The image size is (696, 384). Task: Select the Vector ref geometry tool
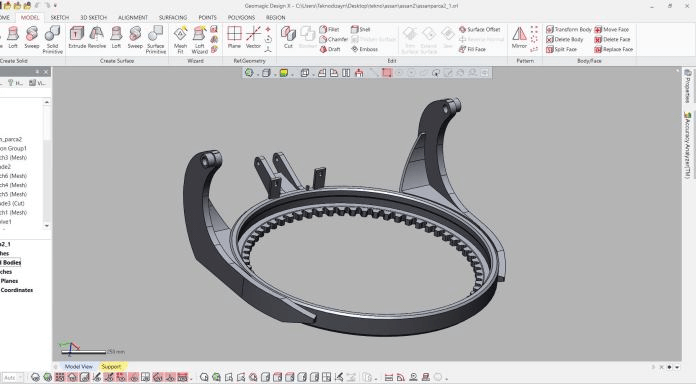[253, 37]
